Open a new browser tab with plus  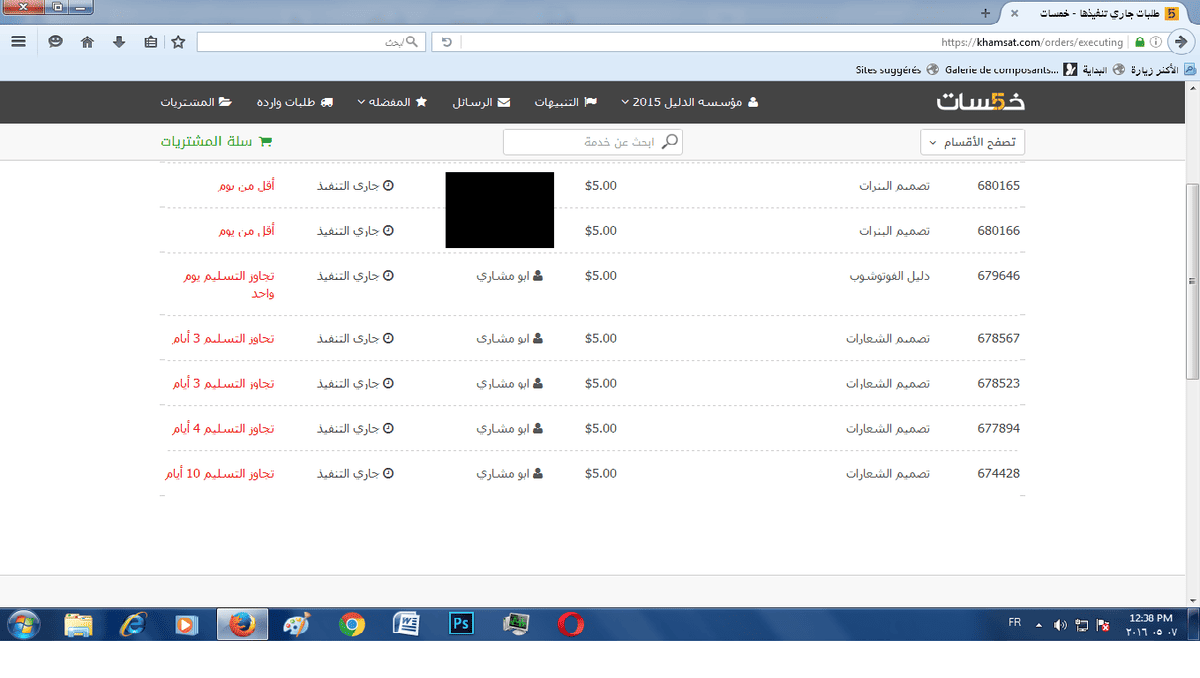click(985, 13)
